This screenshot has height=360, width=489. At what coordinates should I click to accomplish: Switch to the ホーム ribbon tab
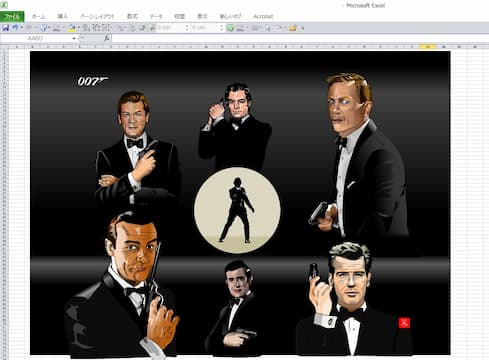39,16
